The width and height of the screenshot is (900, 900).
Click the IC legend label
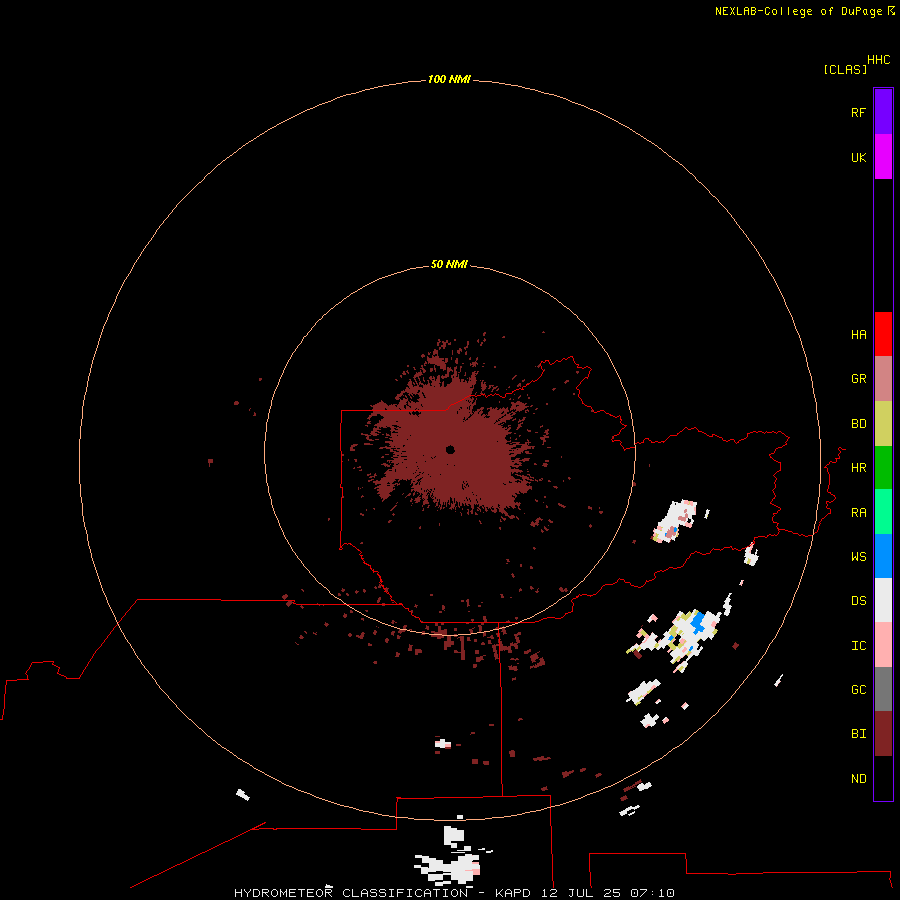coord(858,645)
